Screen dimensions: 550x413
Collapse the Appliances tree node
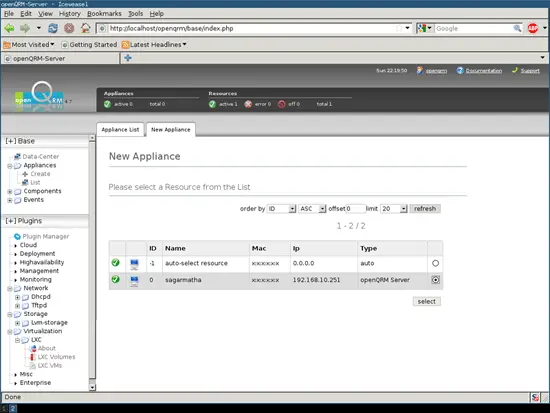(10, 166)
